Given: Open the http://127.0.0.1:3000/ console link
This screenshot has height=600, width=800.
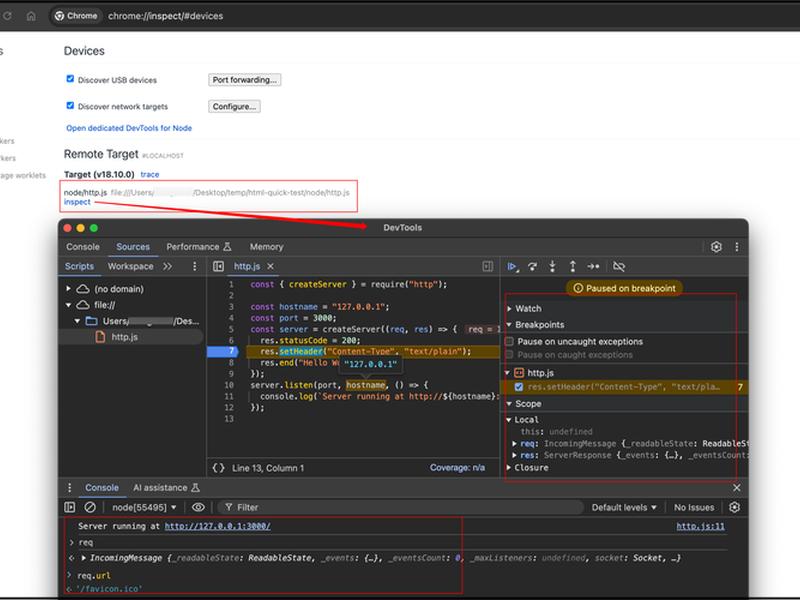Looking at the screenshot, I should 217,526.
